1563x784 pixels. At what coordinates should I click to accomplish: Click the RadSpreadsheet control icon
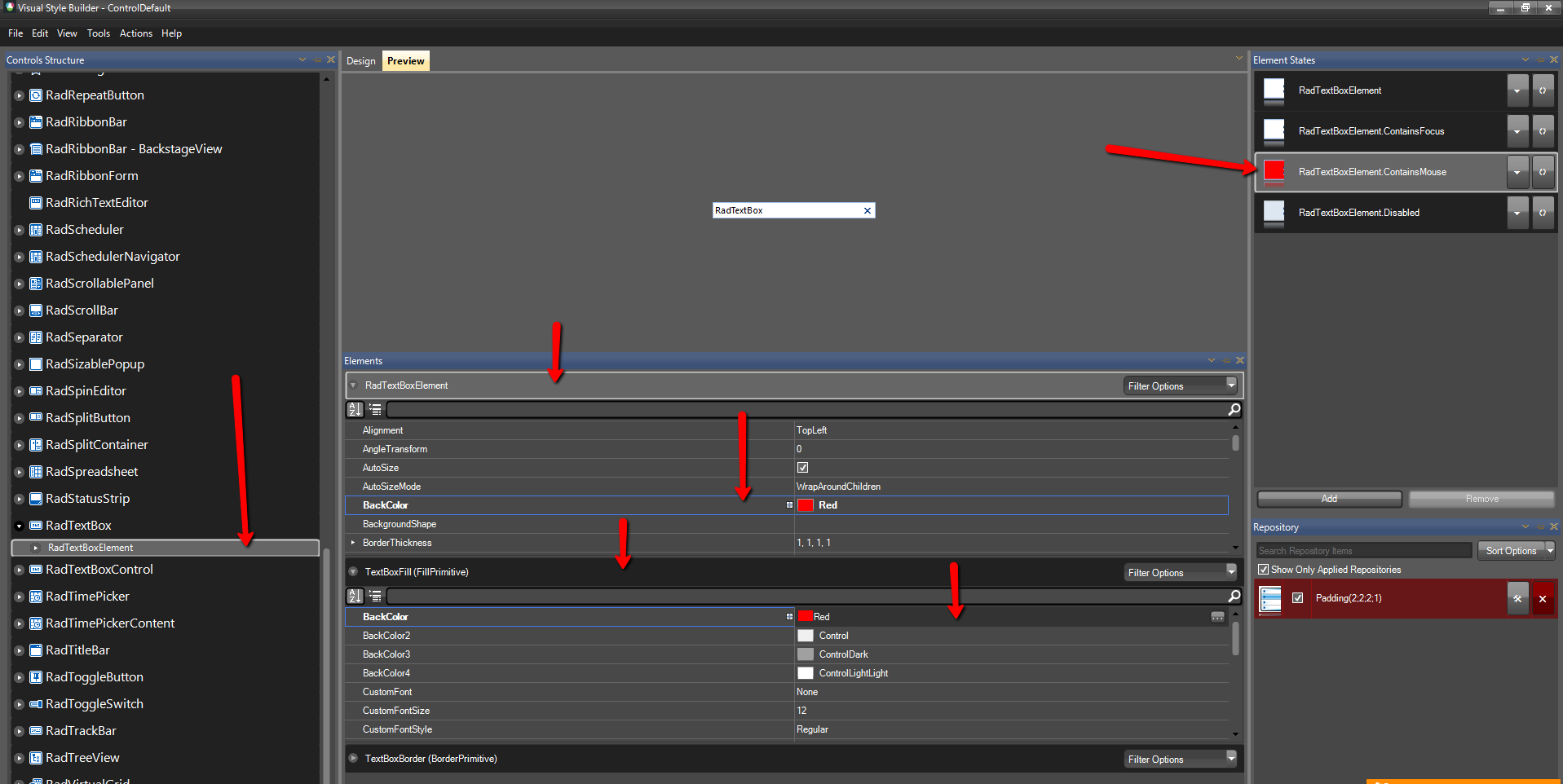click(x=36, y=472)
